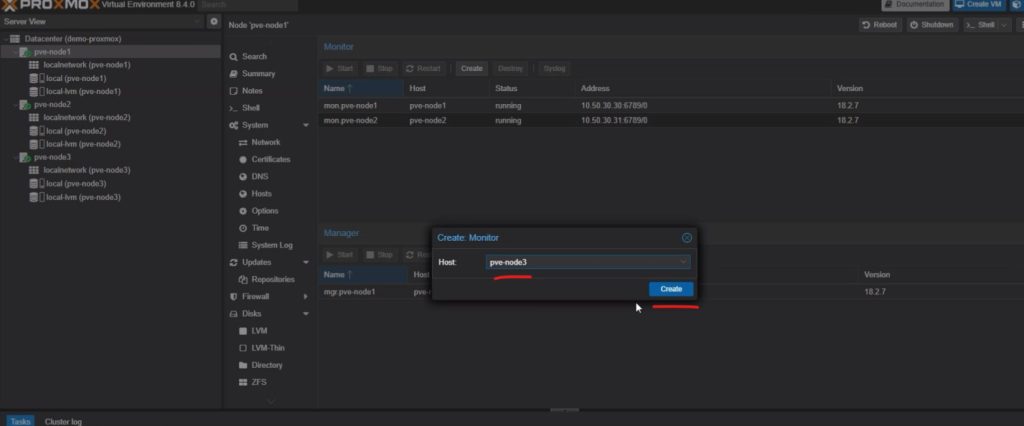Screen dimensions: 1024x426
Task: Collapse the Updates submenu arrow
Action: tap(306, 262)
